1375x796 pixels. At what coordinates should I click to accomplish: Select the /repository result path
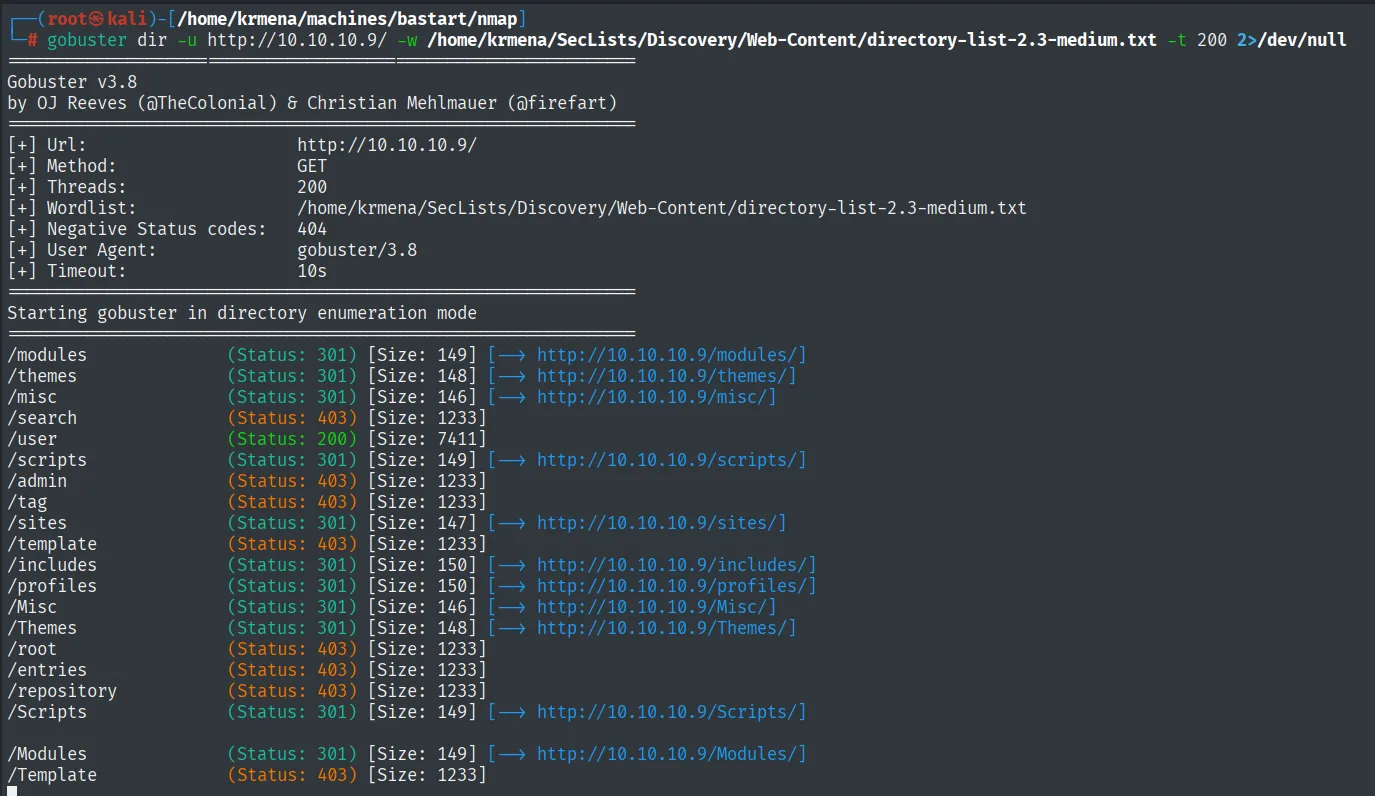pos(62,691)
